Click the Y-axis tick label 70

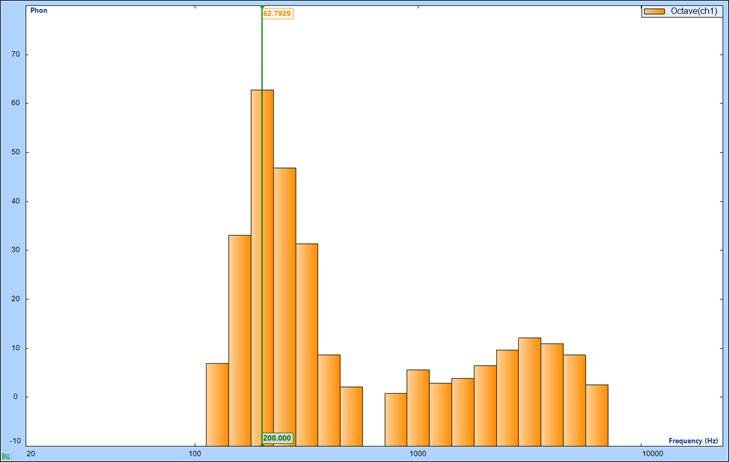pos(16,54)
